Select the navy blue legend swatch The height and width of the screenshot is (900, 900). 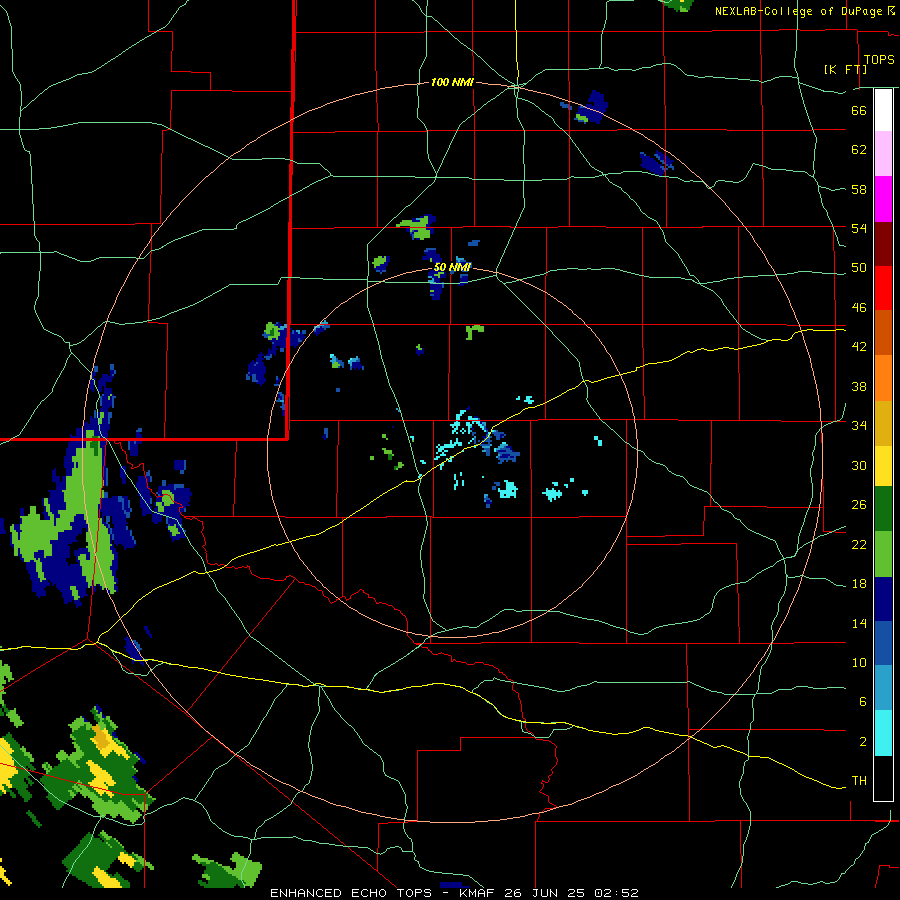tap(883, 599)
